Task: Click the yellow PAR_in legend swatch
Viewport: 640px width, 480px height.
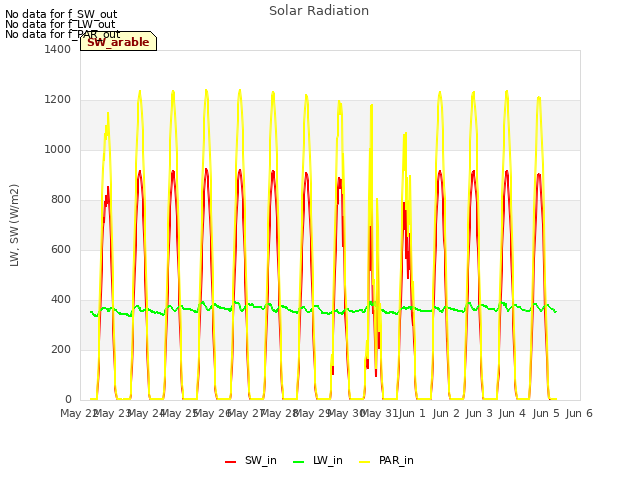Action: click(x=364, y=462)
